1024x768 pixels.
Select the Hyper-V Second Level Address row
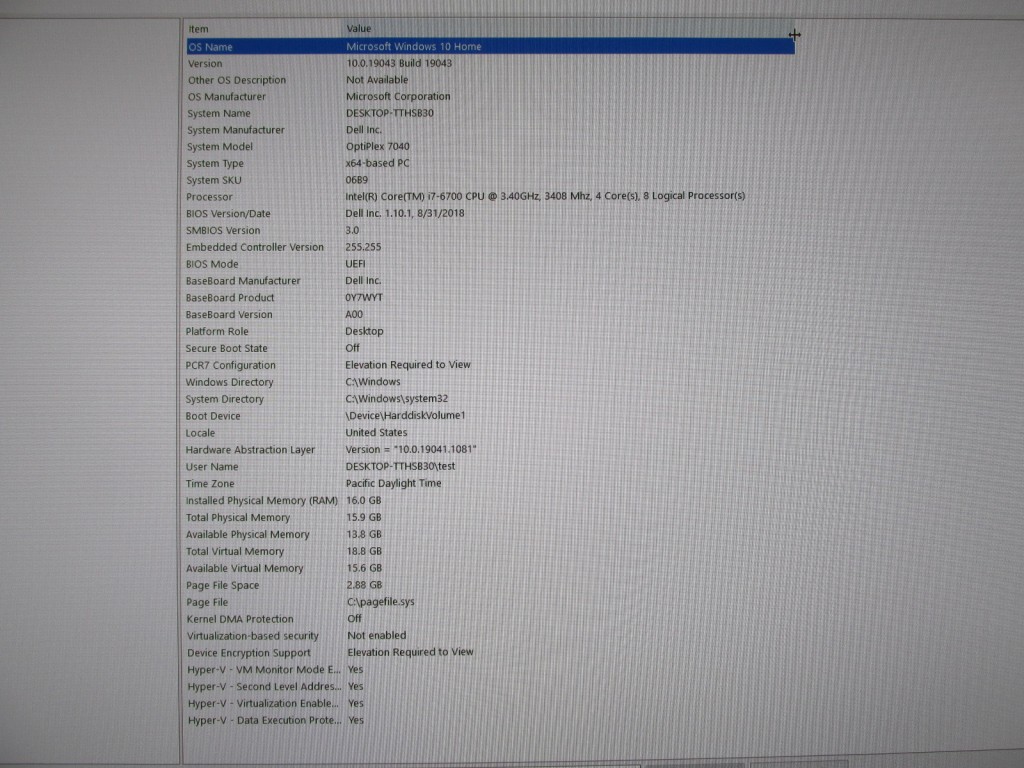[x=490, y=687]
